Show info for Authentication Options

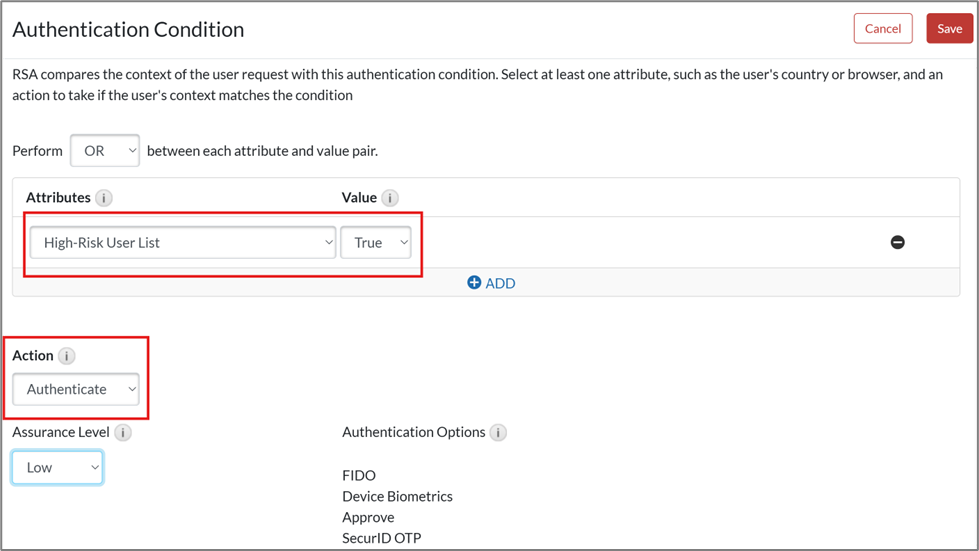[498, 433]
